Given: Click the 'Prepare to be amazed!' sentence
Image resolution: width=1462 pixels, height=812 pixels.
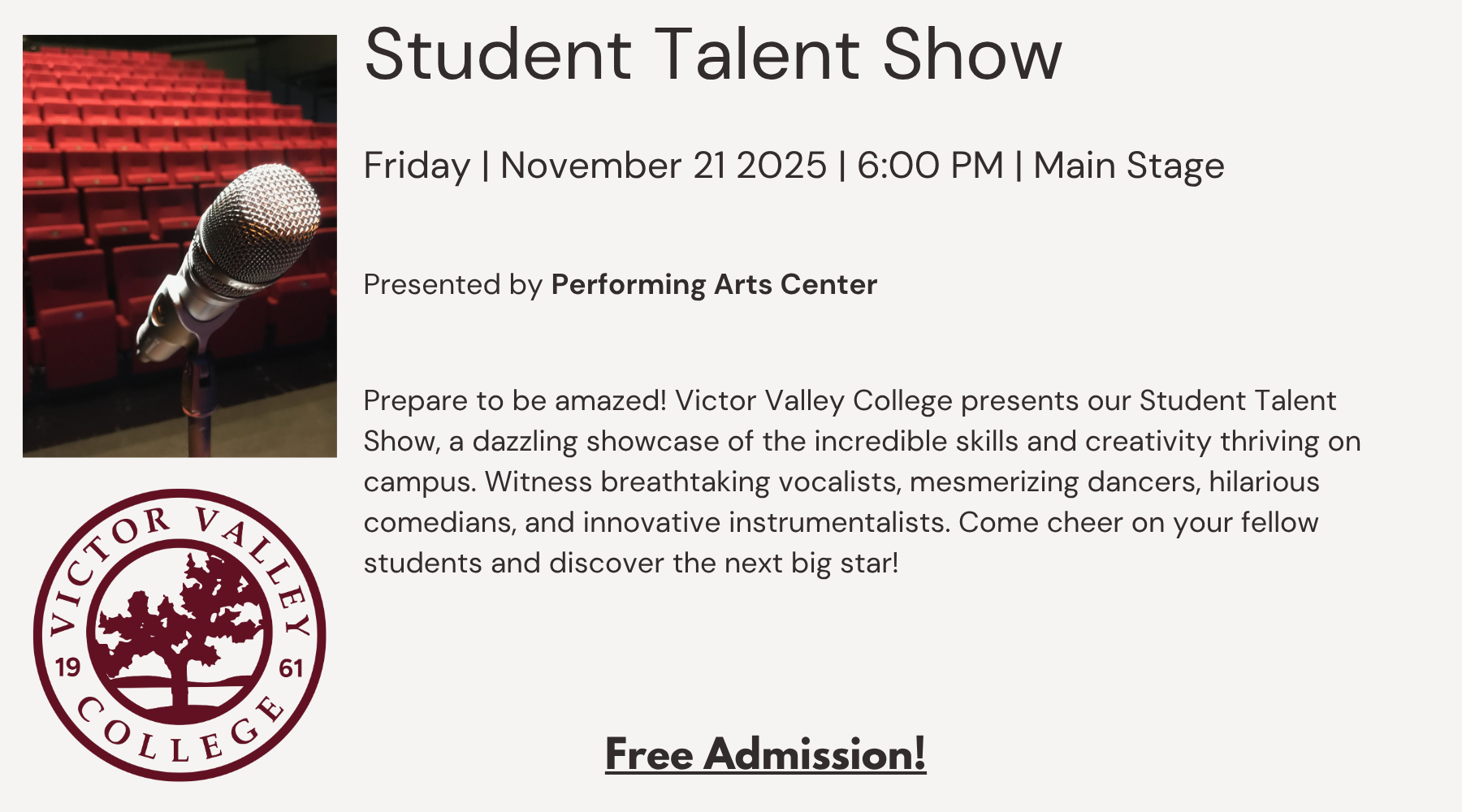Looking at the screenshot, I should click(x=515, y=400).
